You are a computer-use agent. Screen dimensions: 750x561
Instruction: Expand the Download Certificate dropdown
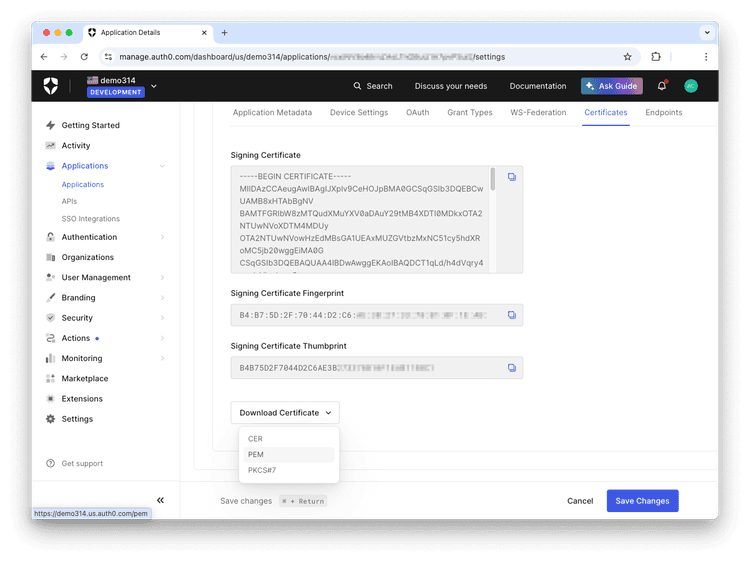(x=285, y=412)
